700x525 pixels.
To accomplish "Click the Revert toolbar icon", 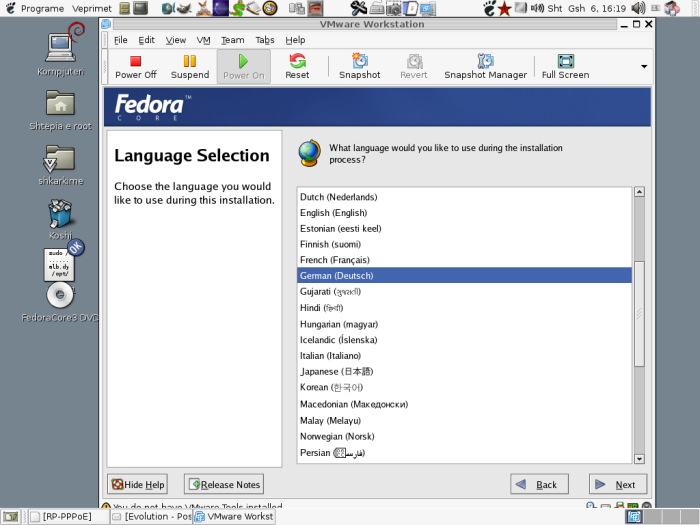I will (x=414, y=66).
